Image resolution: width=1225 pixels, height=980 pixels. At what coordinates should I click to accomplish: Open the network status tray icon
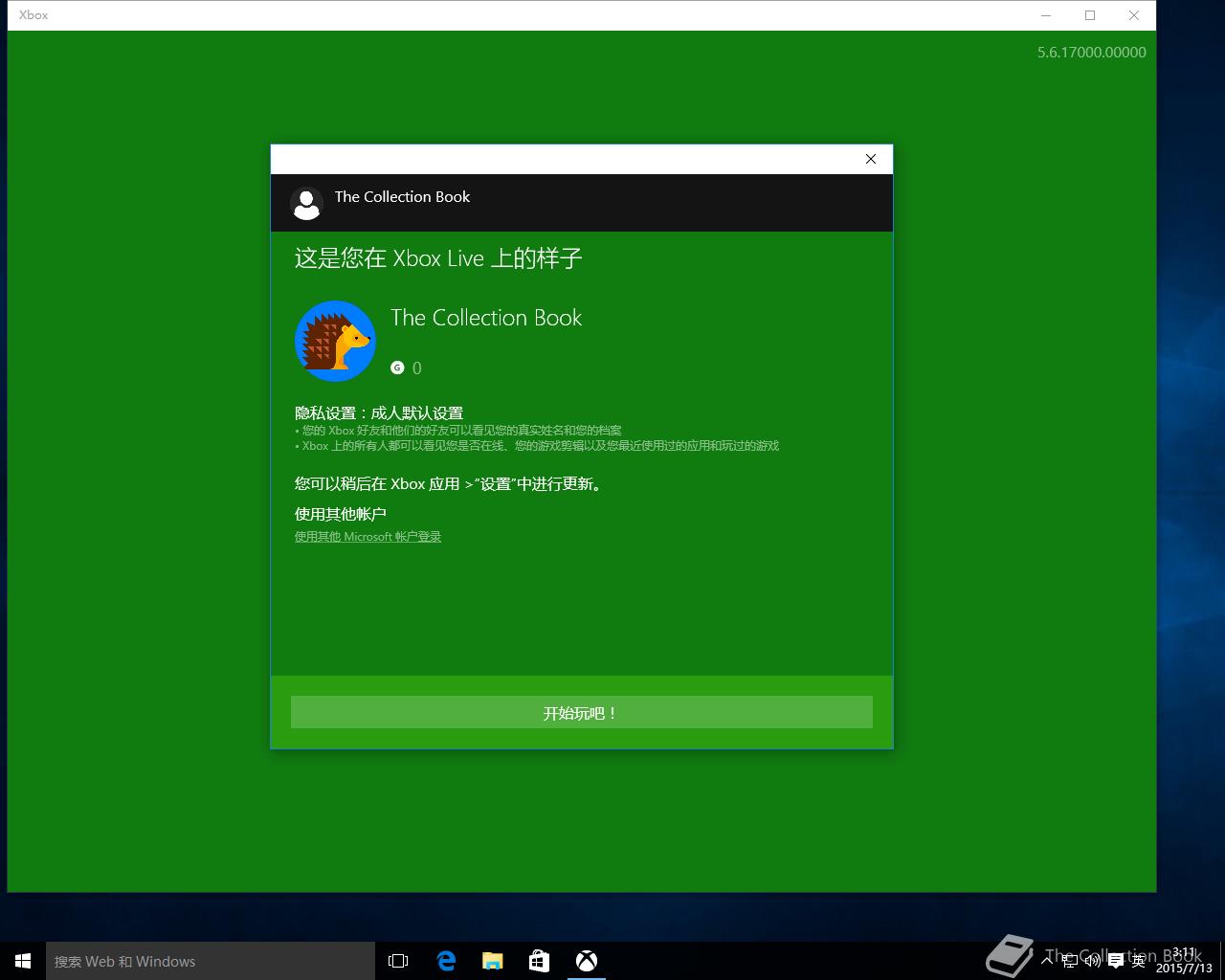[x=1070, y=961]
